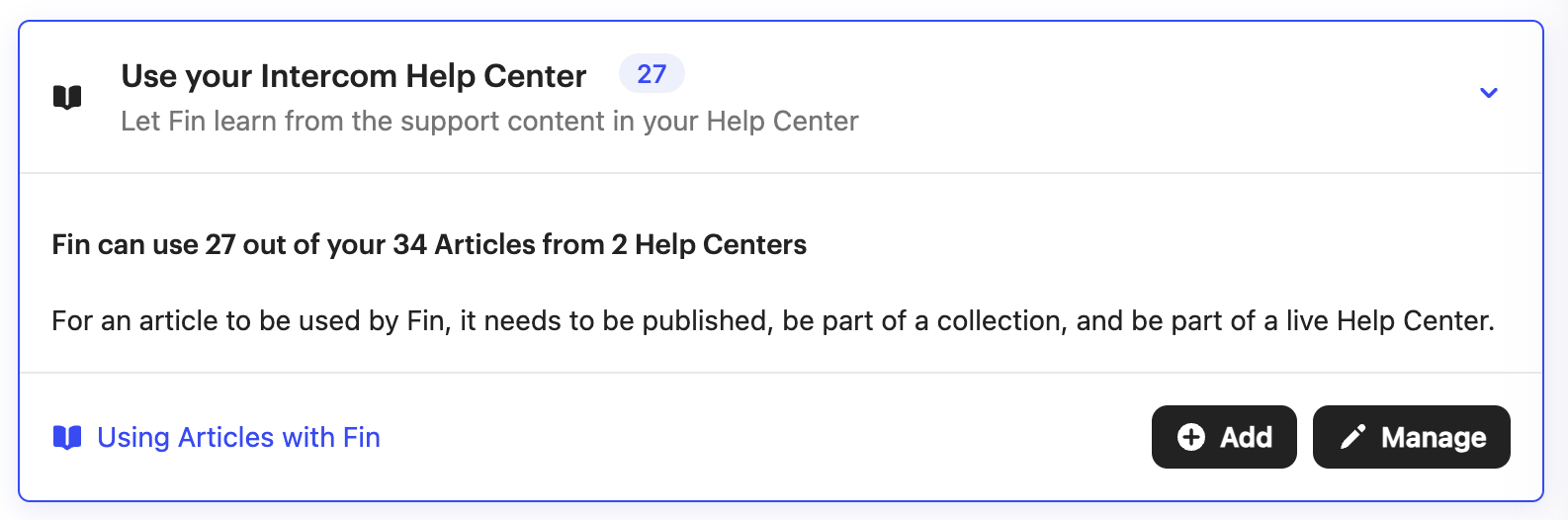The width and height of the screenshot is (1568, 520).
Task: Click the blue down chevron in the header
Action: pos(1489,93)
